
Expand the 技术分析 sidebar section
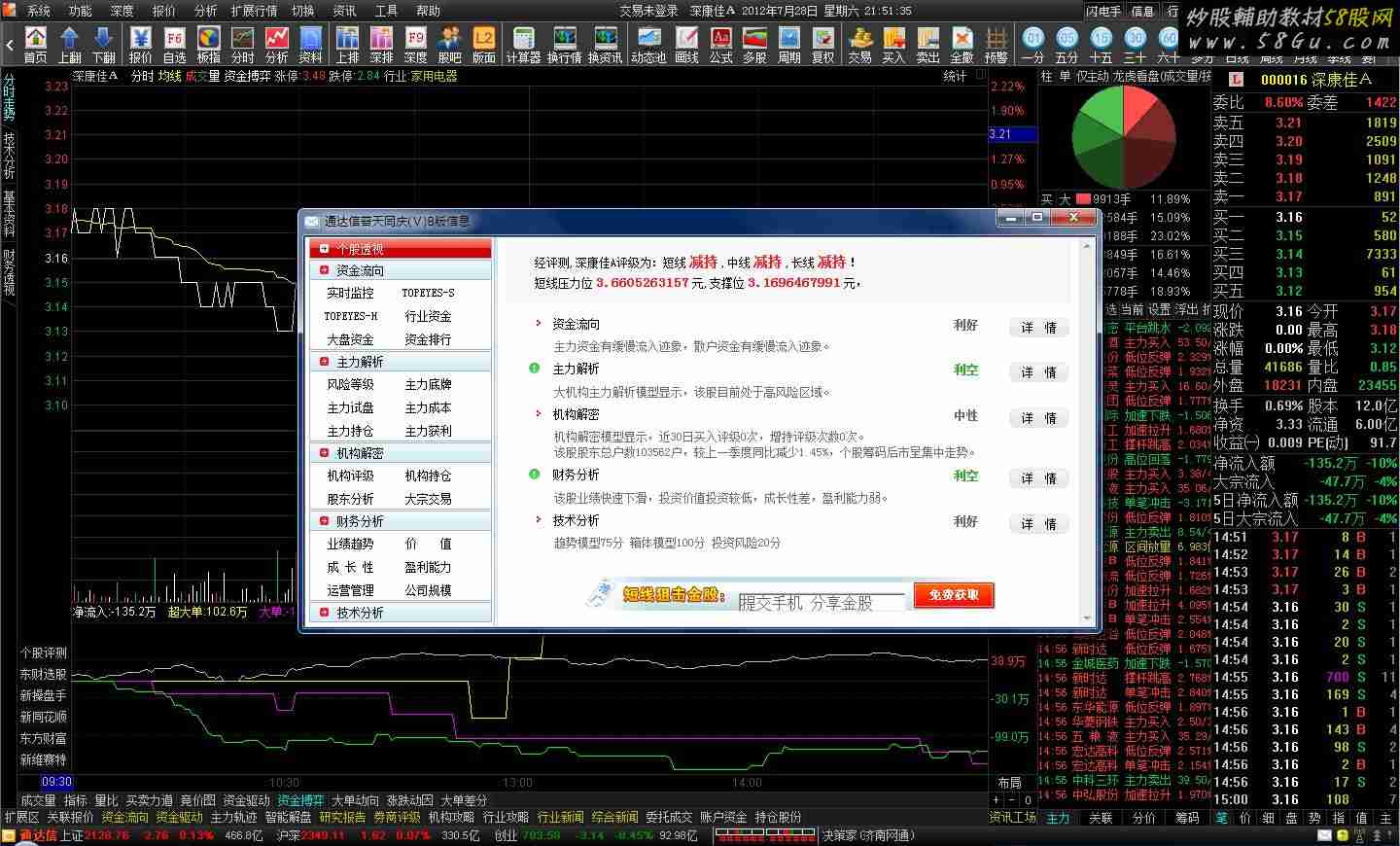click(324, 613)
